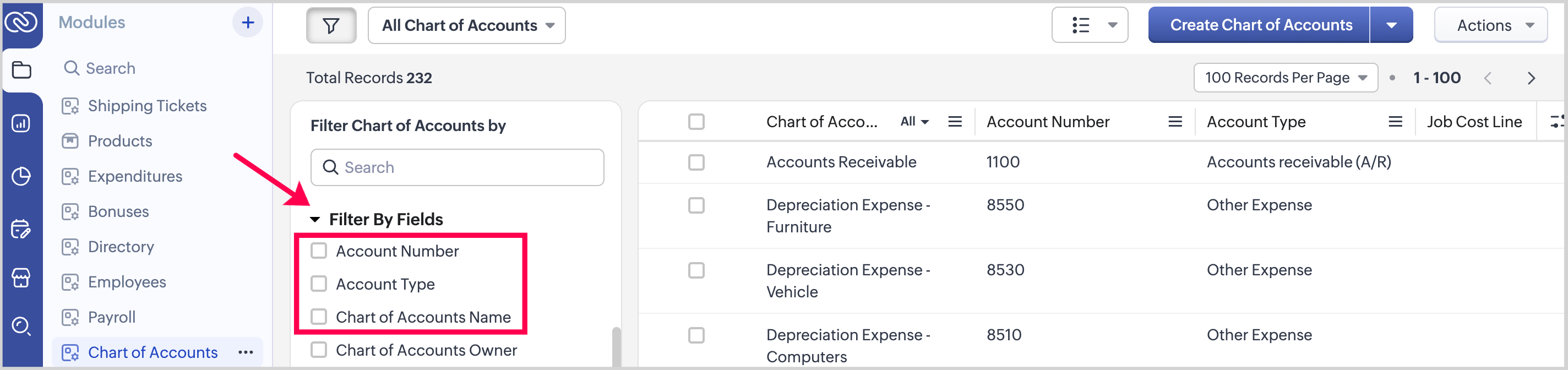Enable the Account Type filter checkbox
This screenshot has width=1568, height=370.
pos(319,284)
